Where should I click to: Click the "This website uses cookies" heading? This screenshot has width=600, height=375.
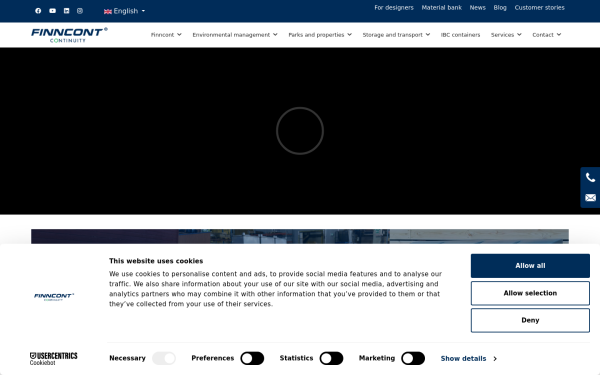[x=156, y=261]
